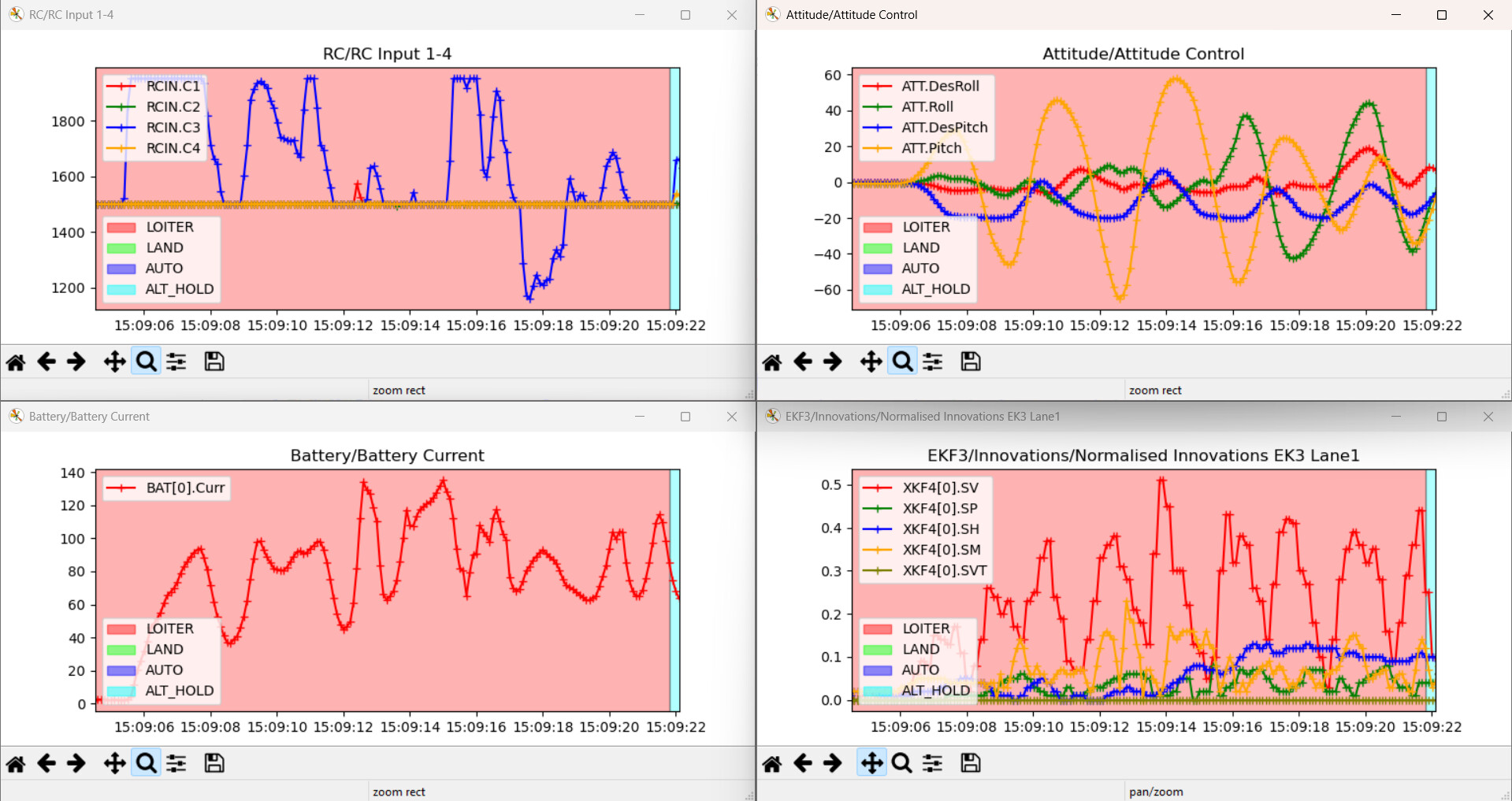Click the ATT.DesPitch legend entry
The image size is (1512, 801).
[944, 128]
